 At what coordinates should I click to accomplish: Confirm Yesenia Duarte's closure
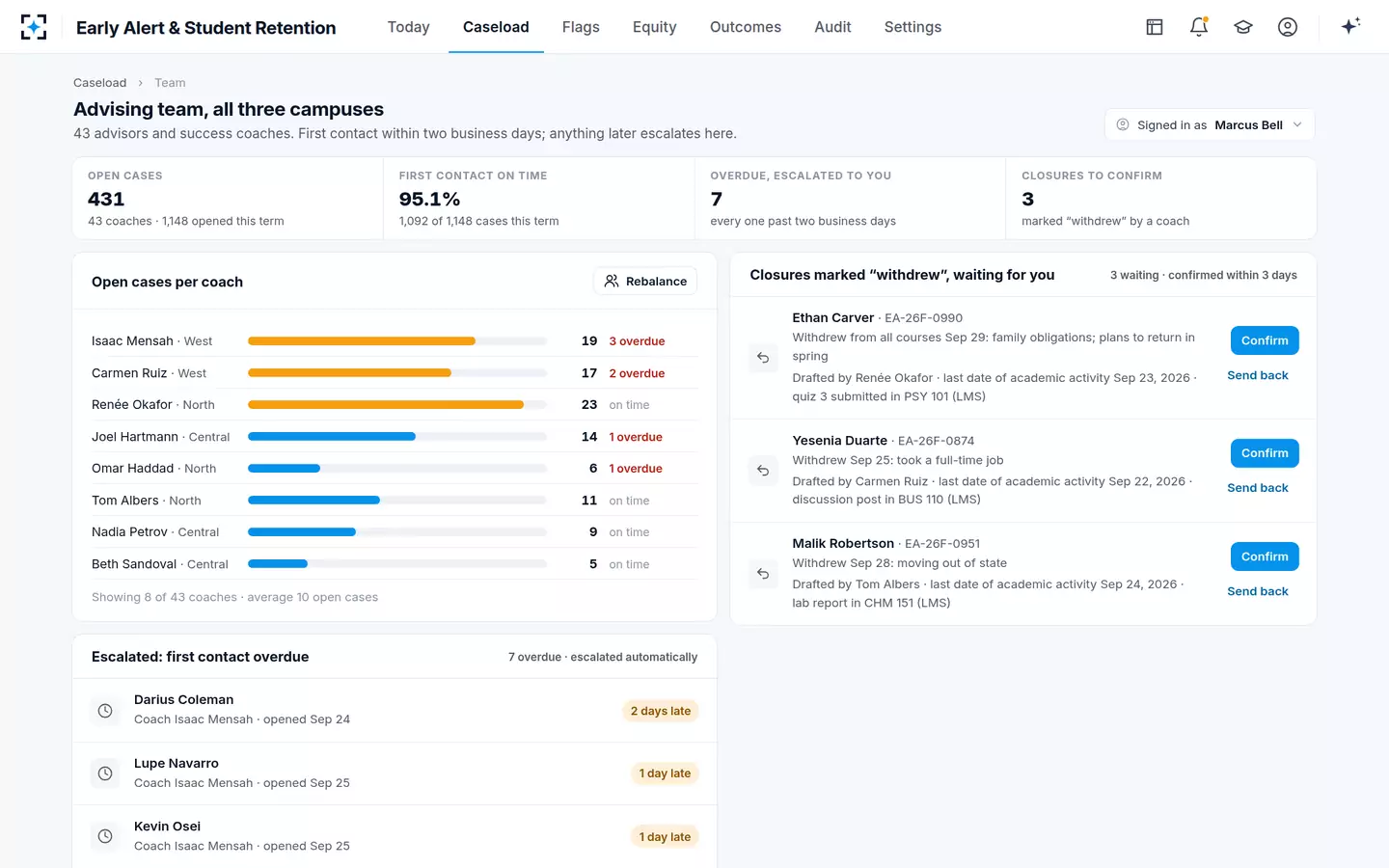(x=1265, y=453)
